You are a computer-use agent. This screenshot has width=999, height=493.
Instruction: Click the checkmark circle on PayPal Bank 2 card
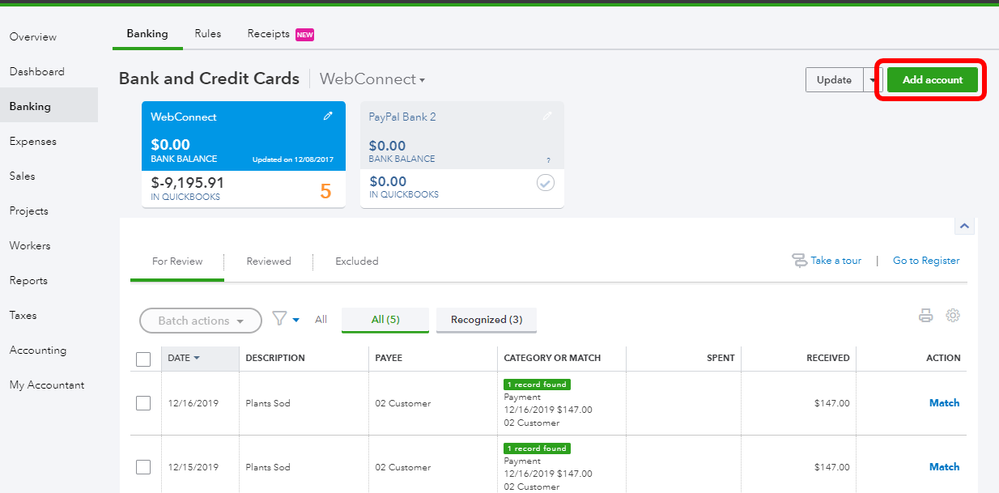[x=545, y=183]
